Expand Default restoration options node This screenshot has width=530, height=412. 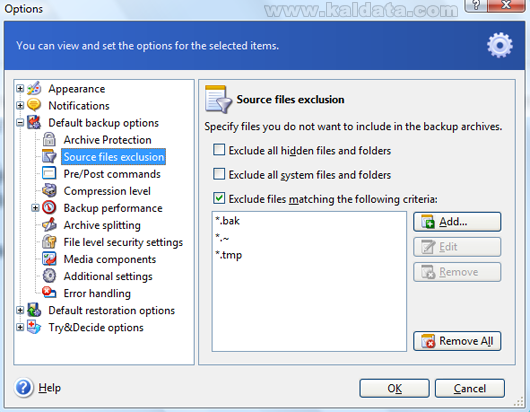(x=20, y=310)
